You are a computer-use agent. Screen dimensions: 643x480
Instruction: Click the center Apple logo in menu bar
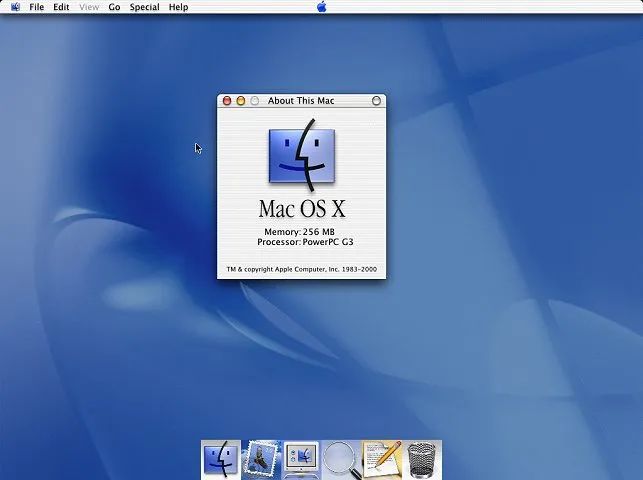tap(322, 7)
